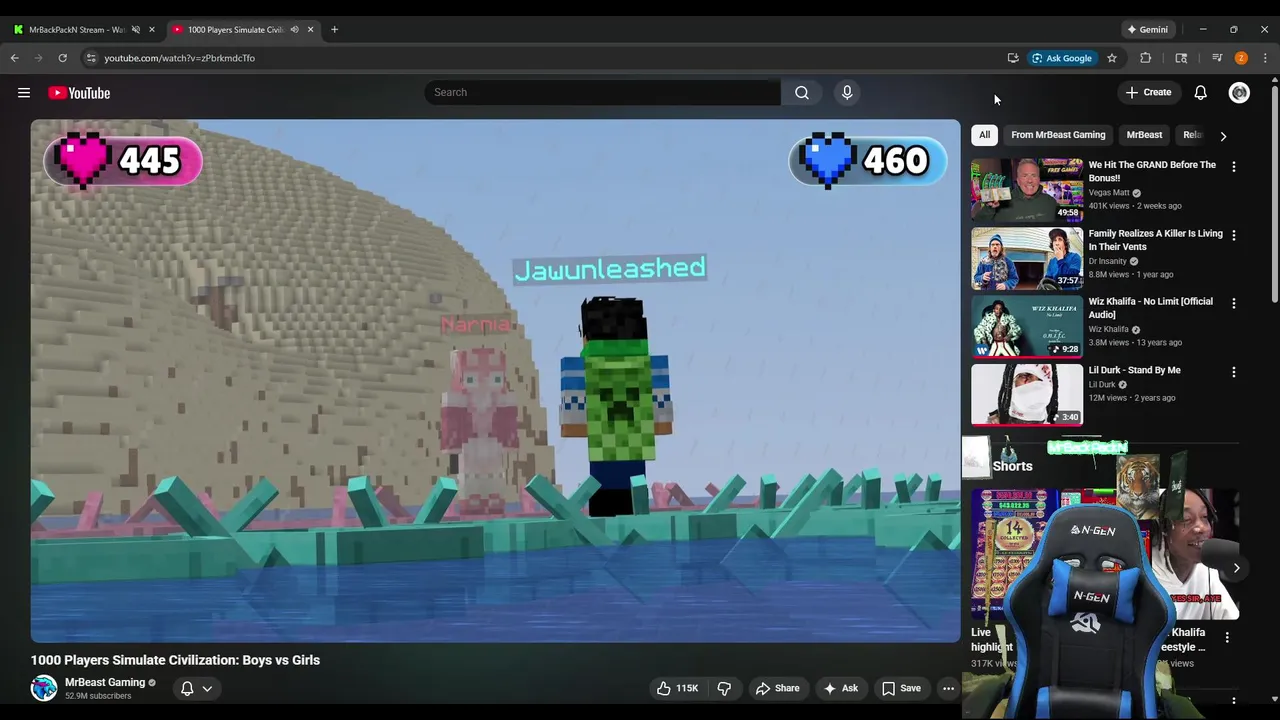Open the tab search icon in toolbar

(1181, 58)
